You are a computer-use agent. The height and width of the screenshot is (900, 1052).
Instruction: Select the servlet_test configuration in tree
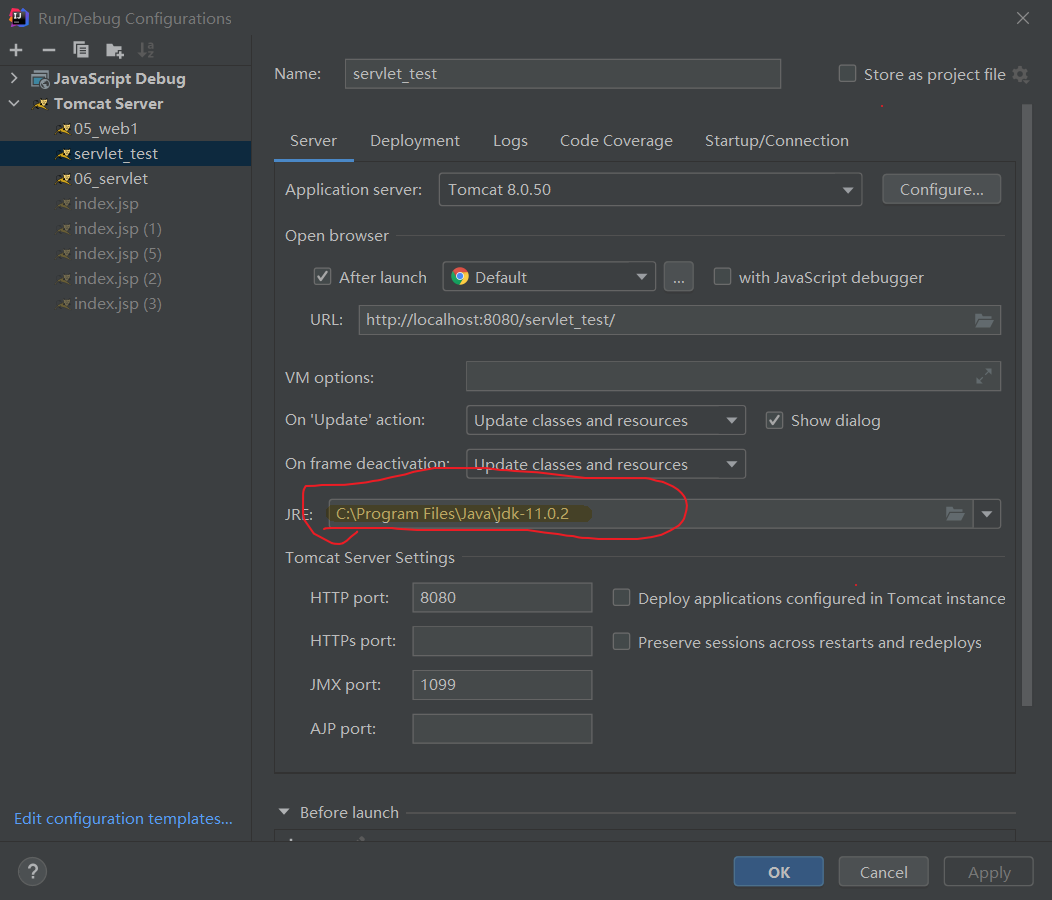pyautogui.click(x=125, y=154)
